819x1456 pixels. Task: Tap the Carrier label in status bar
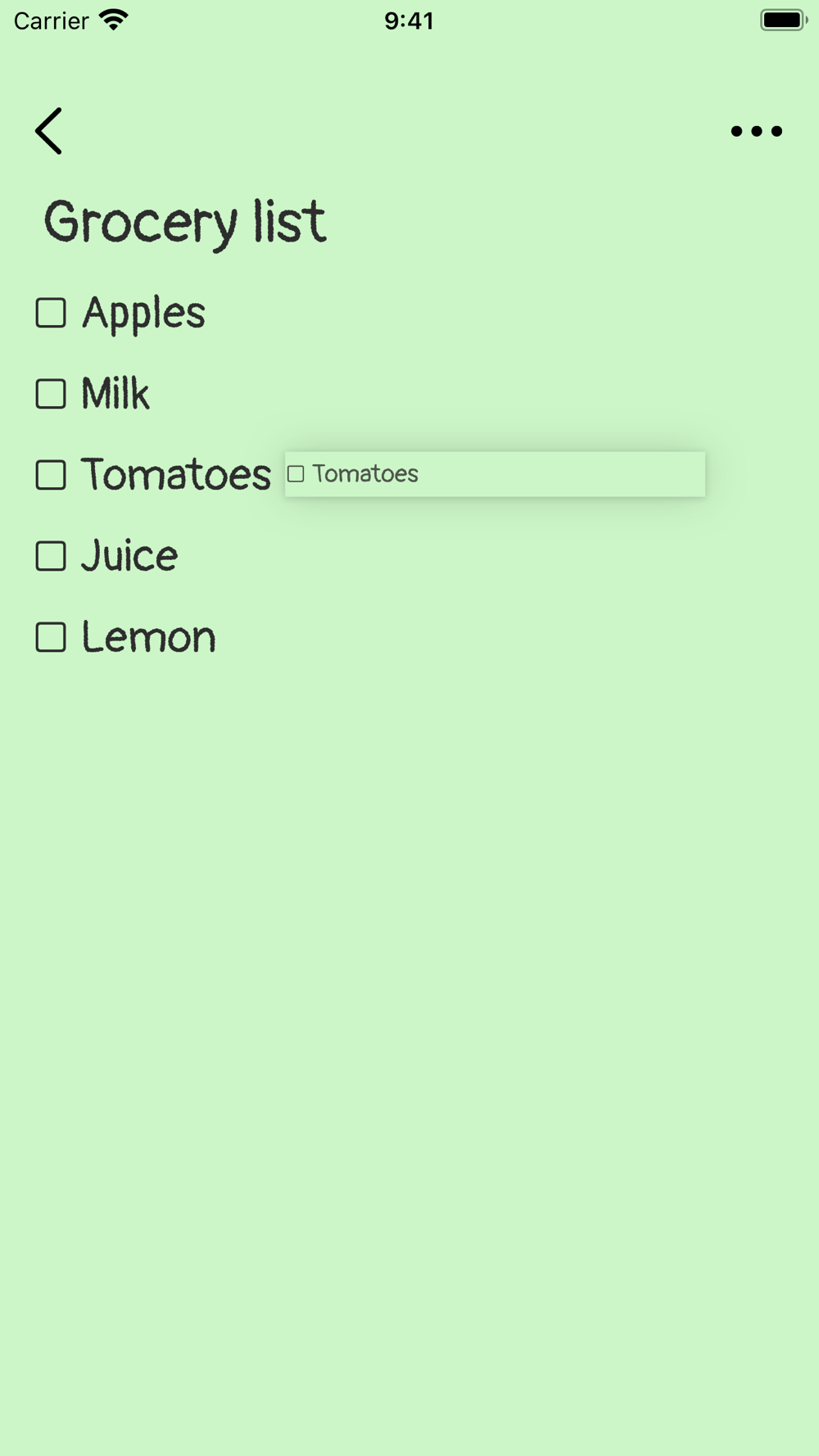[51, 20]
